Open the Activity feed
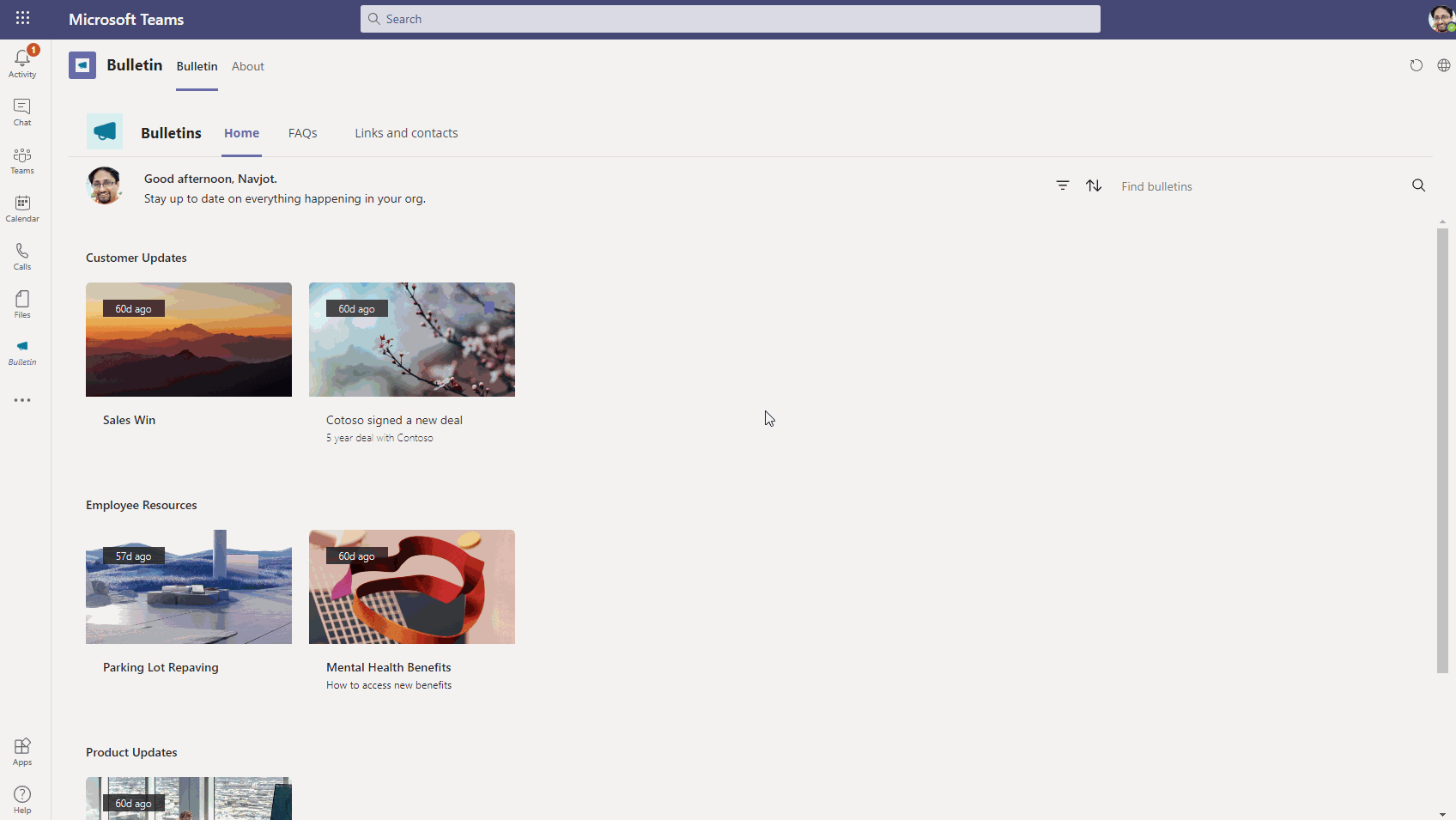Viewport: 1456px width, 820px height. 21,60
